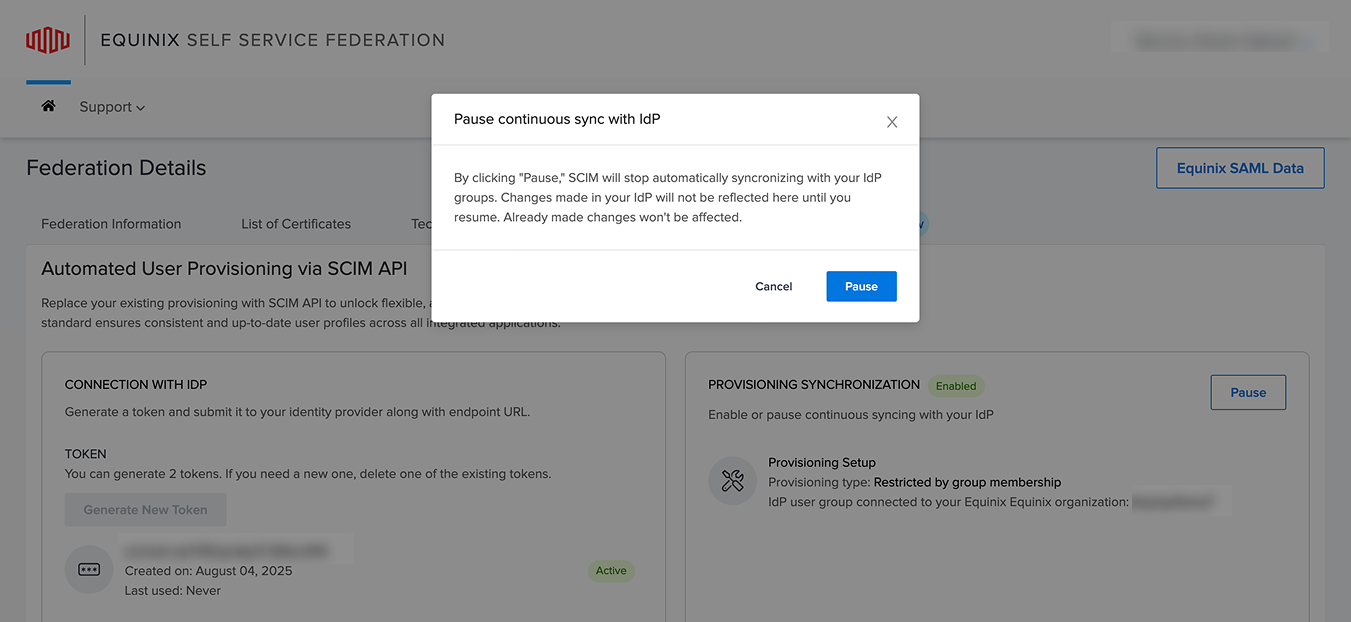
Task: Cancel the pause sync dialog
Action: 774,286
